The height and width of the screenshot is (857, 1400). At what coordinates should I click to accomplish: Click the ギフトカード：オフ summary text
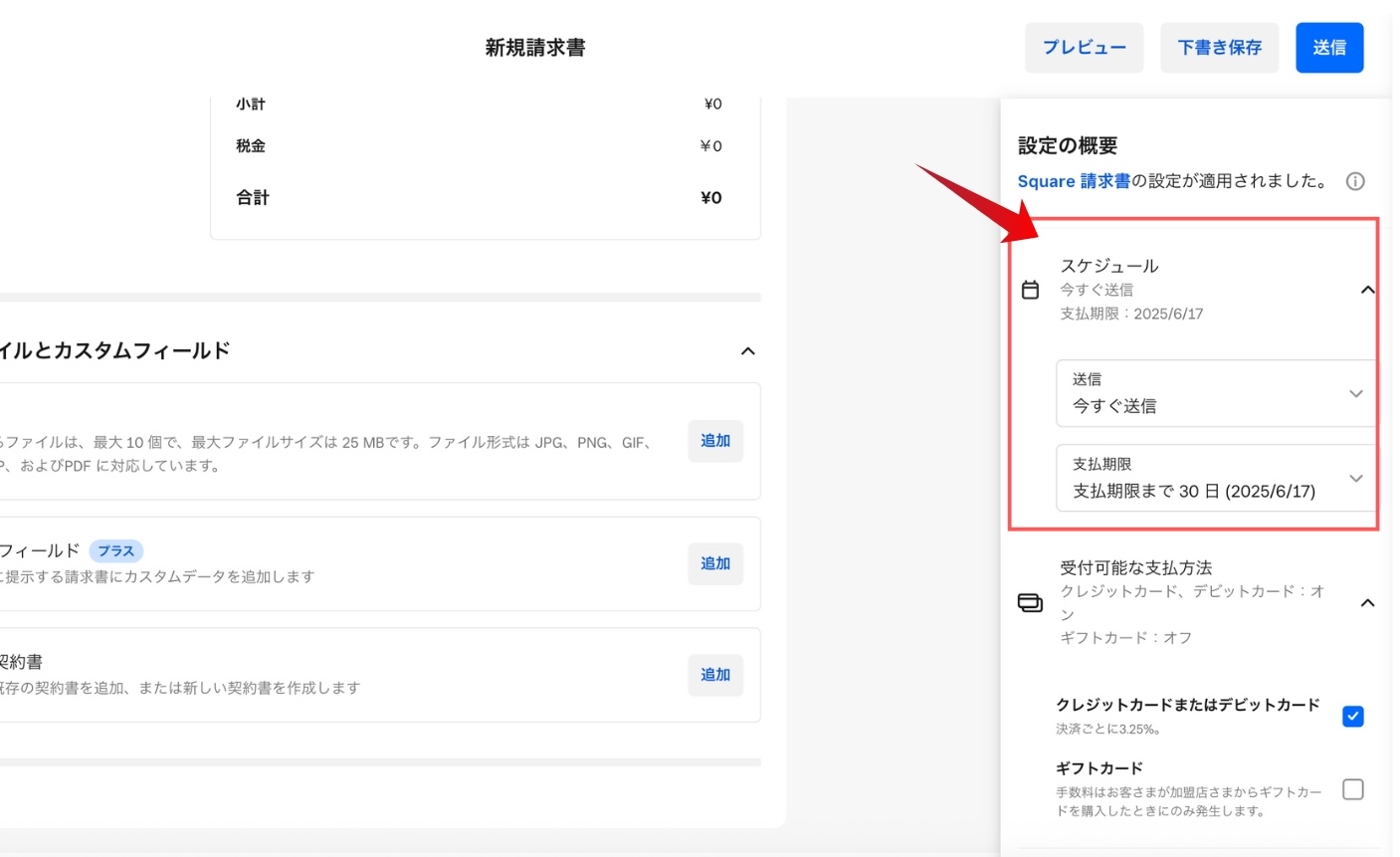1126,637
